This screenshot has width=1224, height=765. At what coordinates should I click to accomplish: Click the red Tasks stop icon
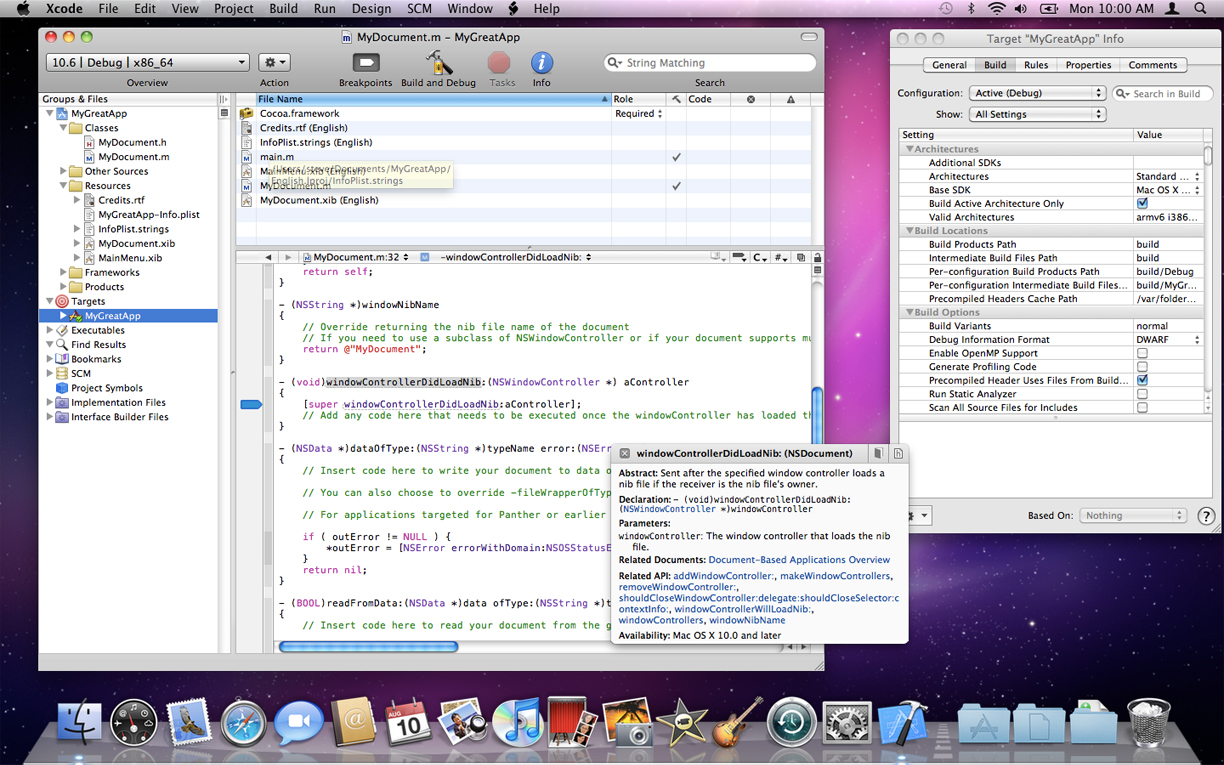click(x=499, y=63)
